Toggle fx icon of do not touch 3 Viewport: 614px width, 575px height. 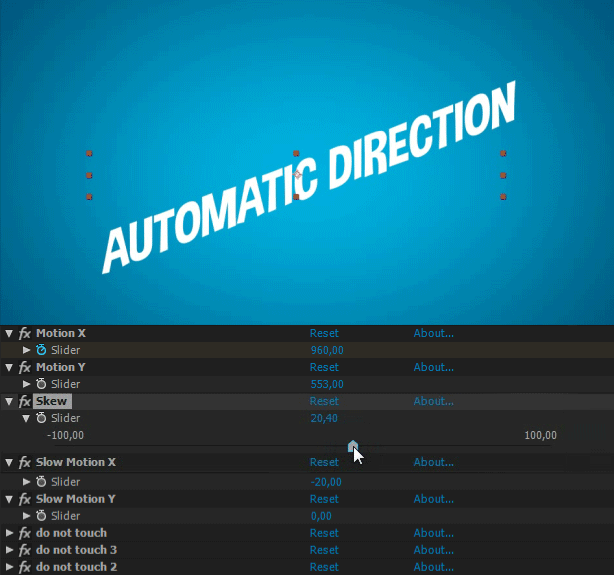25,550
